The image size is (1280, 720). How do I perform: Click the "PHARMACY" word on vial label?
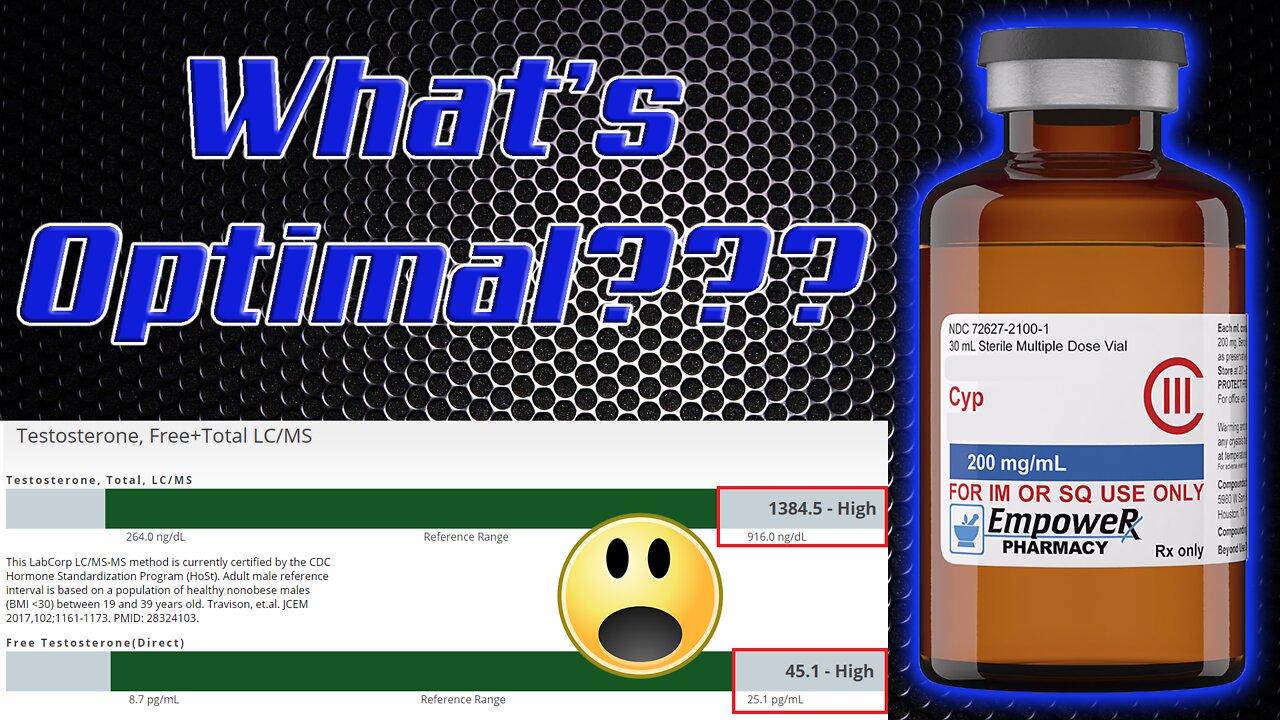click(x=1055, y=548)
